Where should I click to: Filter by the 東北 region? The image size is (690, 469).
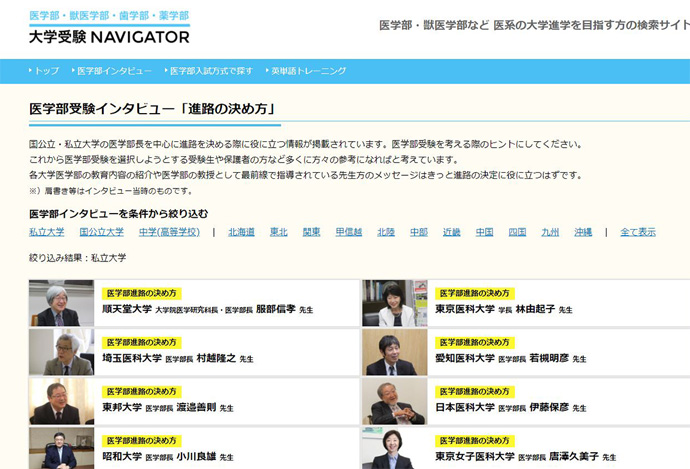click(x=279, y=232)
